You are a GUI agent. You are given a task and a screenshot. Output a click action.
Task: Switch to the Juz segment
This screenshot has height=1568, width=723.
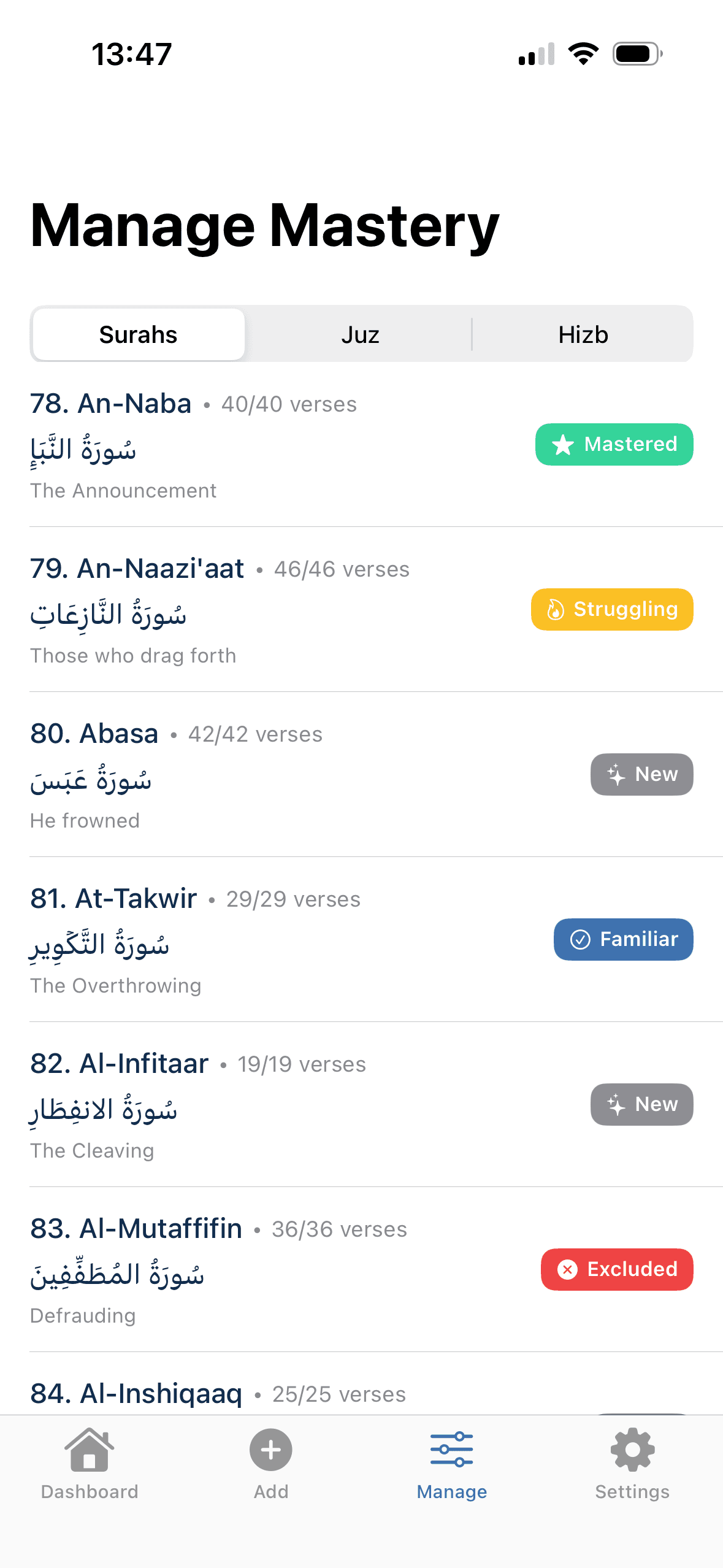point(361,335)
